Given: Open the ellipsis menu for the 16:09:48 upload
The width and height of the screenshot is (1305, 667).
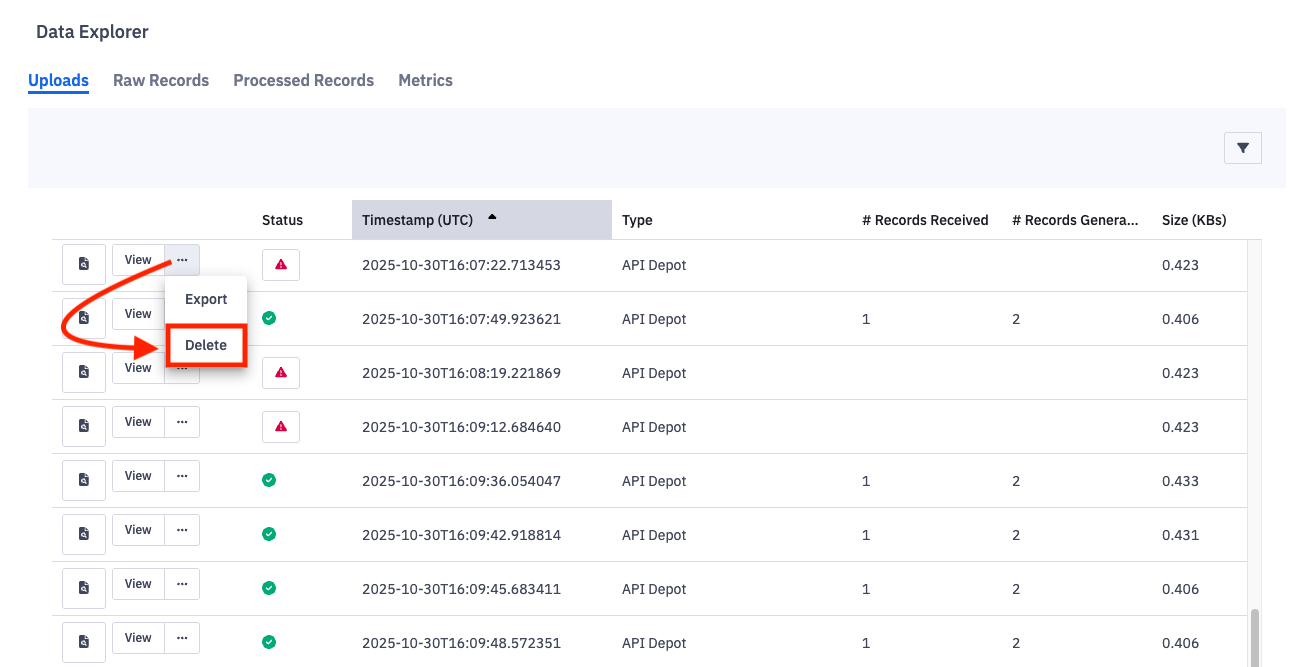Looking at the screenshot, I should click(181, 637).
